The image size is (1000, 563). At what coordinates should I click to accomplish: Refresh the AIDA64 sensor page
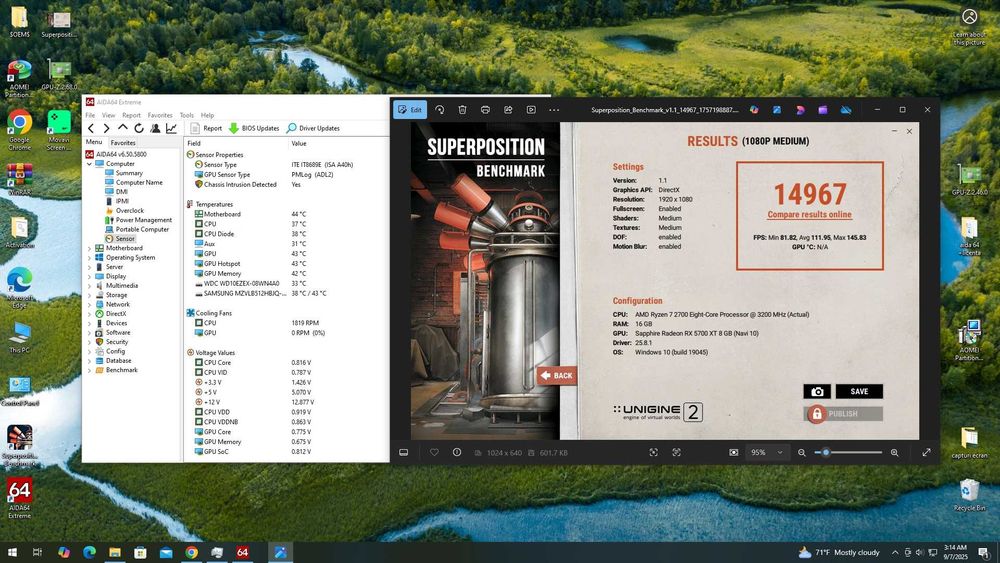coord(138,128)
